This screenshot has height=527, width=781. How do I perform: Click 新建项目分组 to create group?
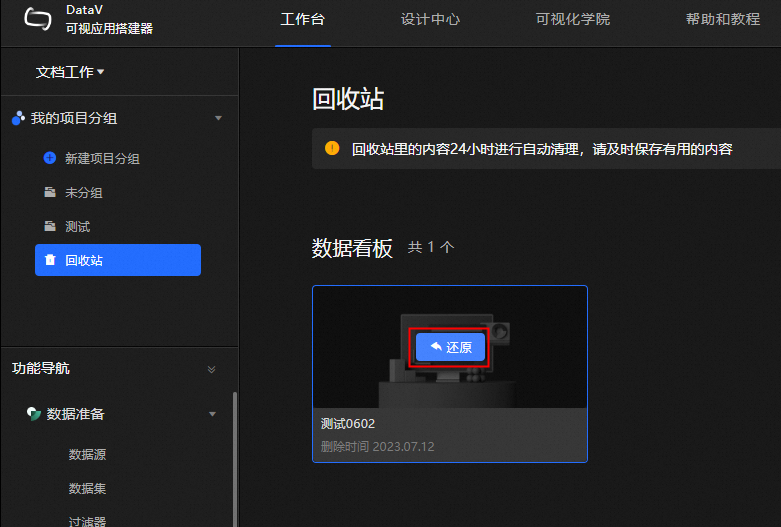pos(102,158)
